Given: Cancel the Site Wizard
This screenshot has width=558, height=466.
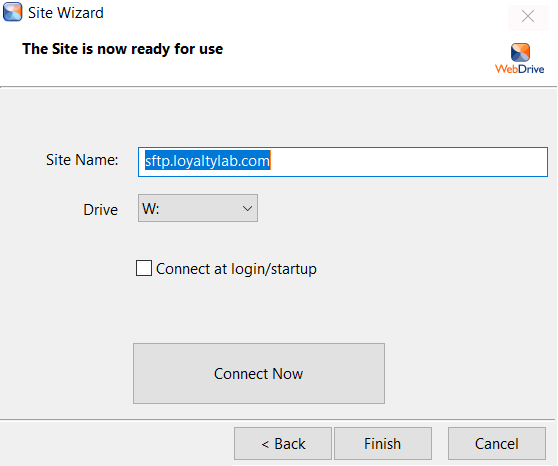Looking at the screenshot, I should coord(497,444).
